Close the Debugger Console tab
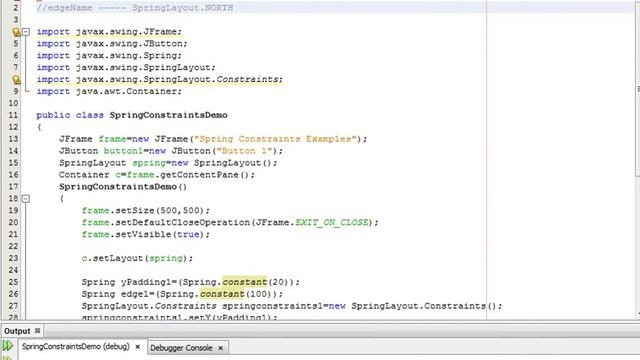 [220, 348]
